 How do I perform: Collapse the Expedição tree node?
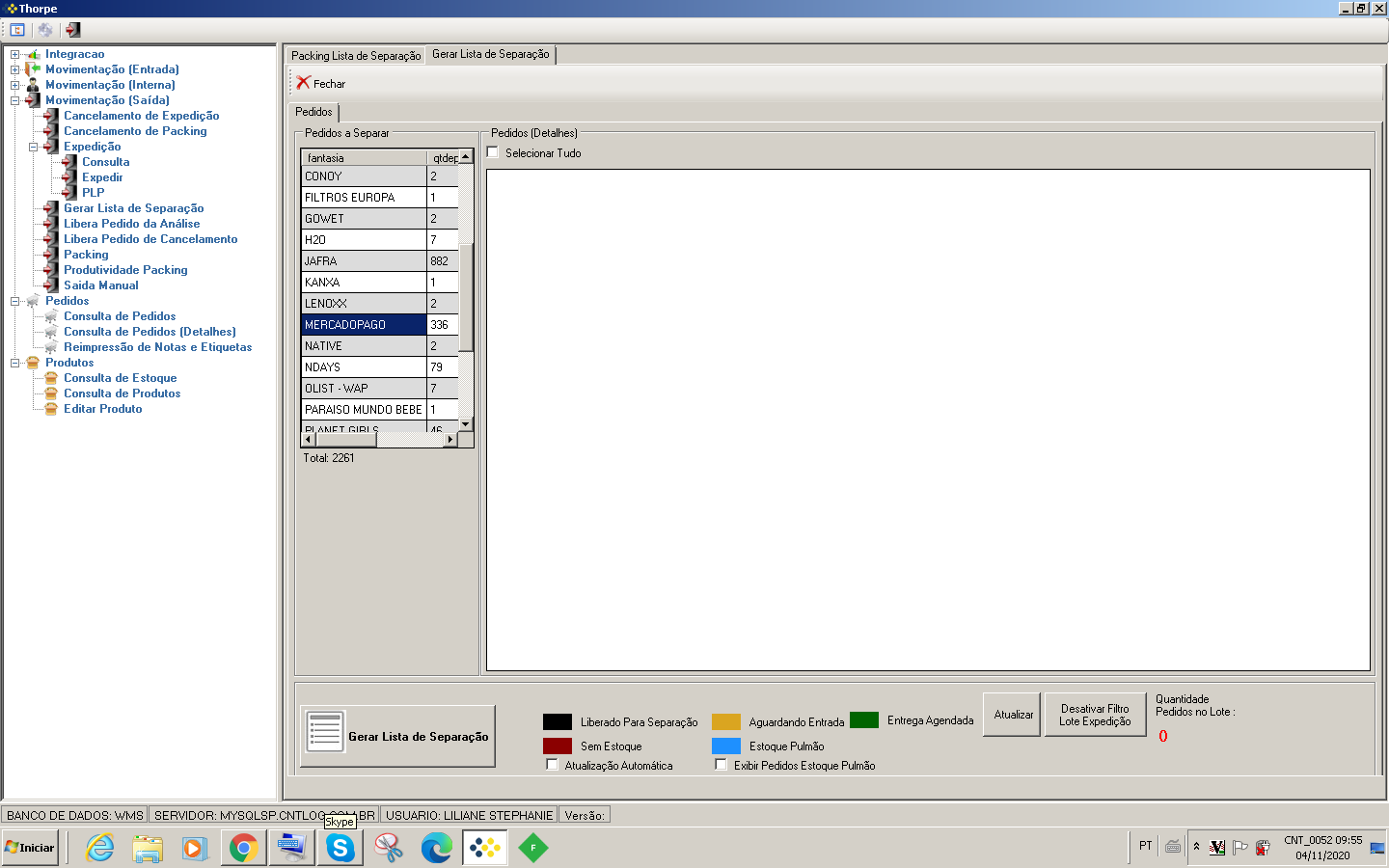tap(33, 147)
